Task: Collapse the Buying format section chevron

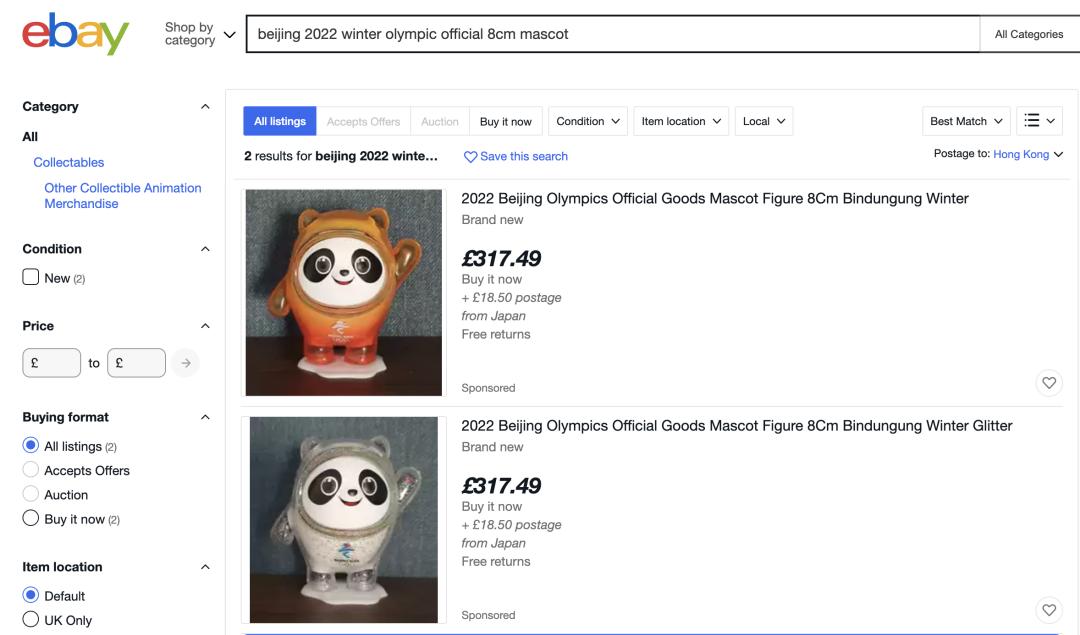Action: tap(205, 417)
